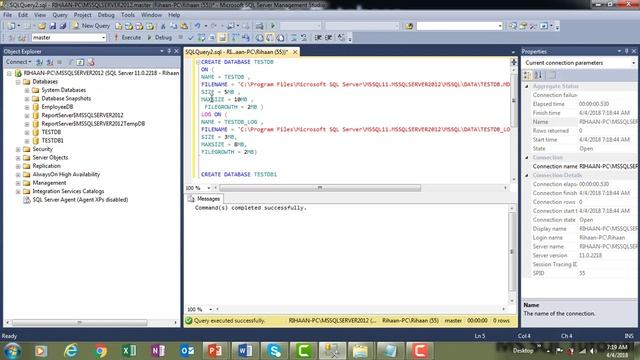Increase the indent of selected lines

[329, 38]
